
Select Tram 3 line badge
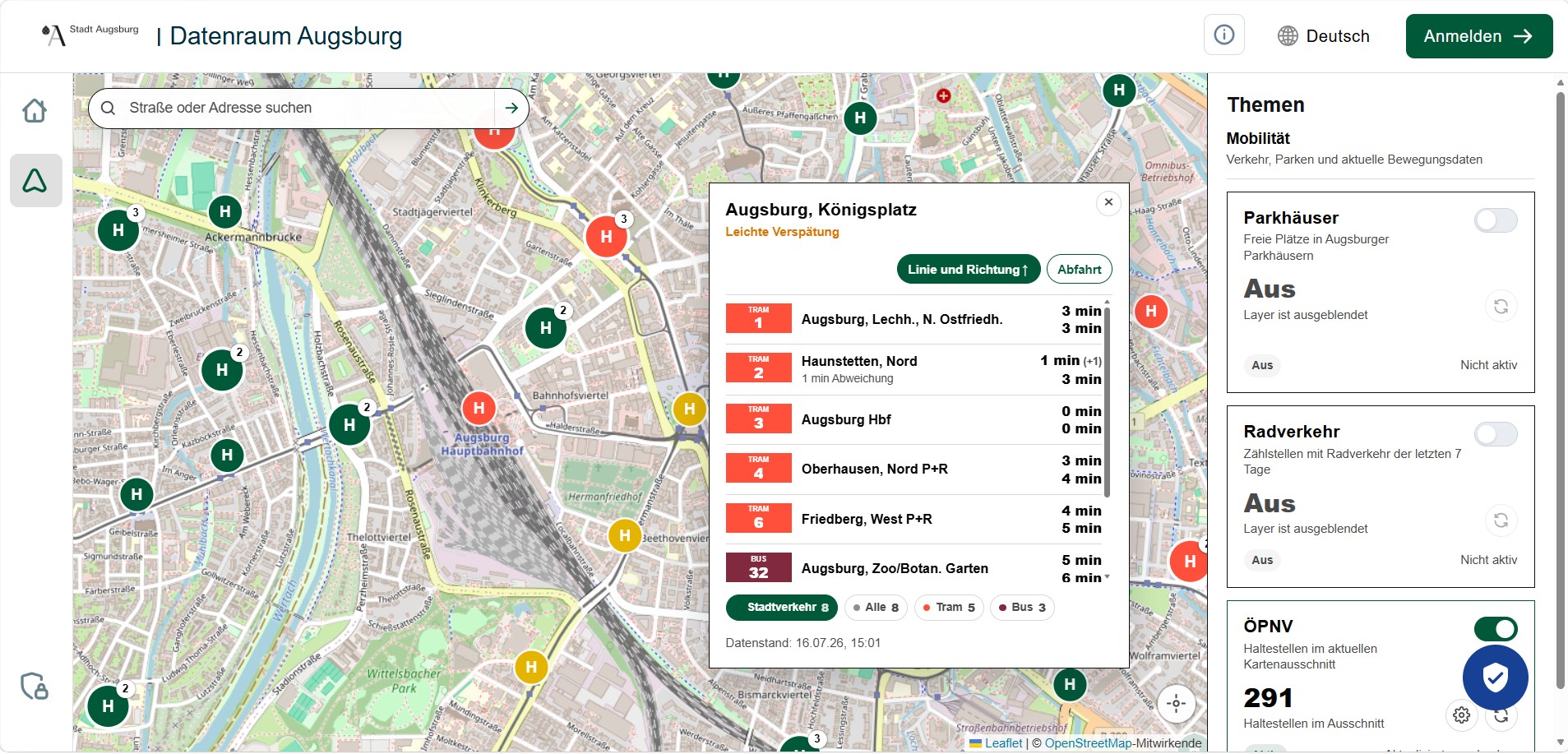point(758,419)
